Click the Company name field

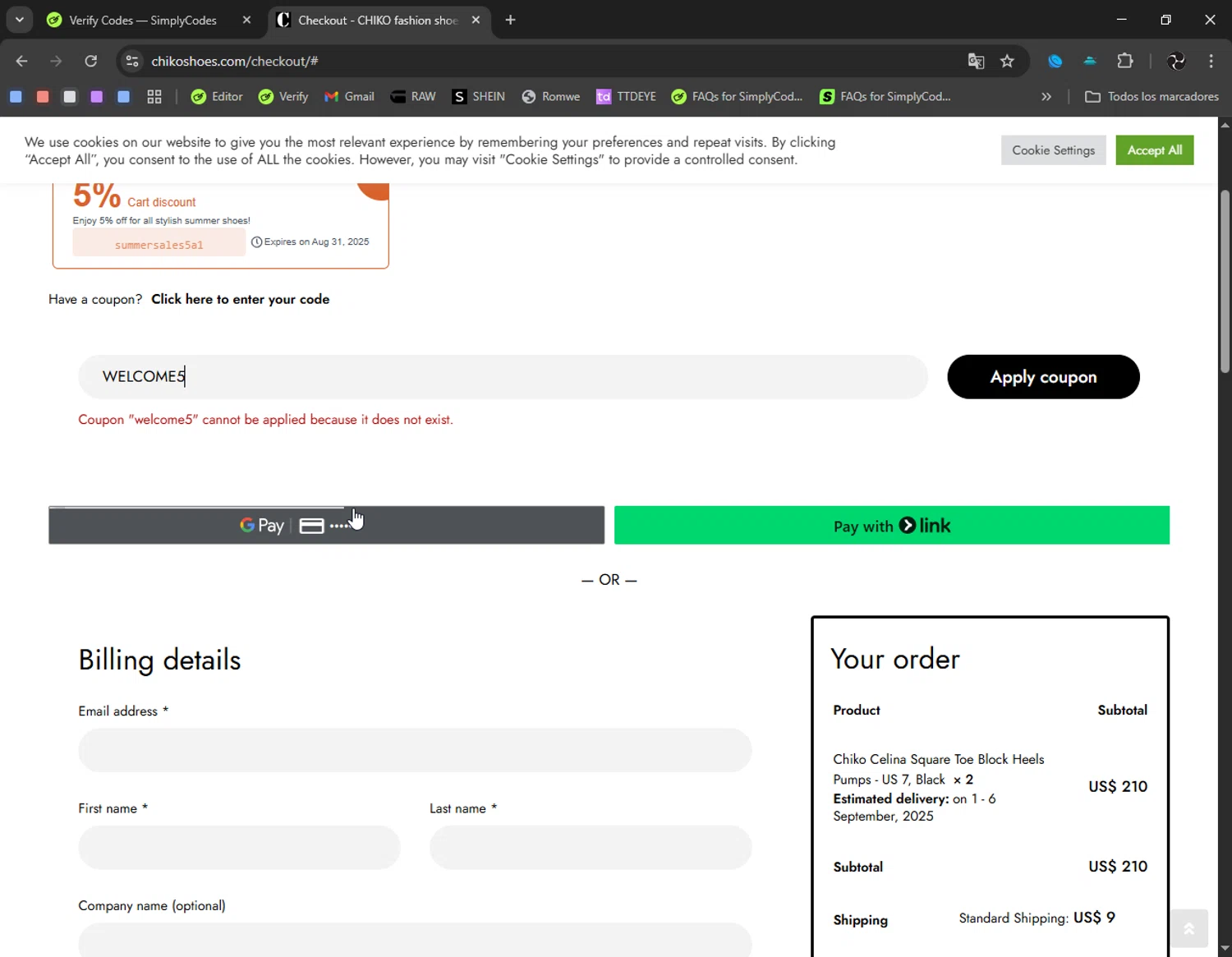click(415, 940)
